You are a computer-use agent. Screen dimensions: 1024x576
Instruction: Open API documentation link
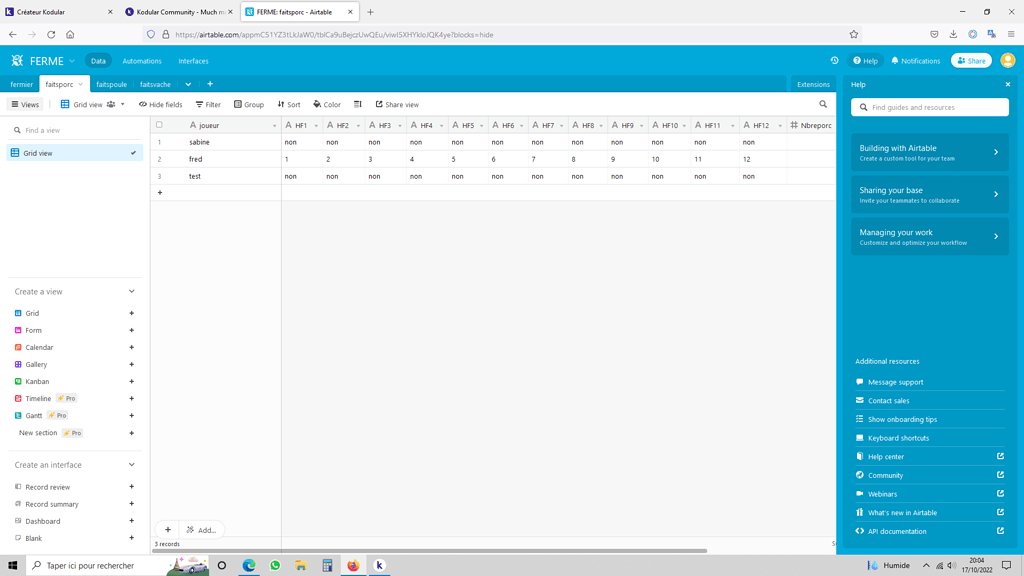click(x=897, y=531)
